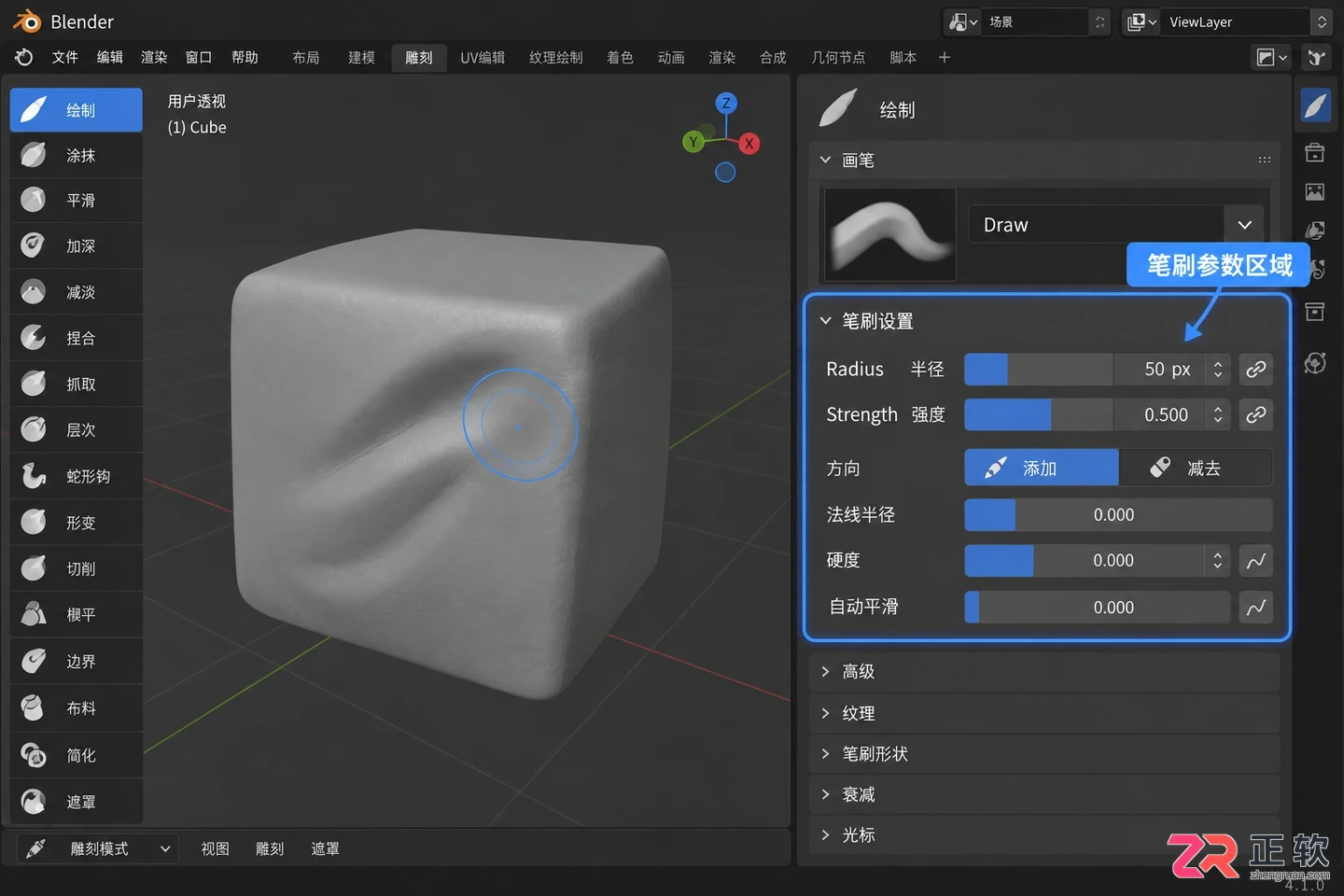Open the 雕刻 header menu at bottom
Screen dimensions: 1344x896
click(270, 848)
